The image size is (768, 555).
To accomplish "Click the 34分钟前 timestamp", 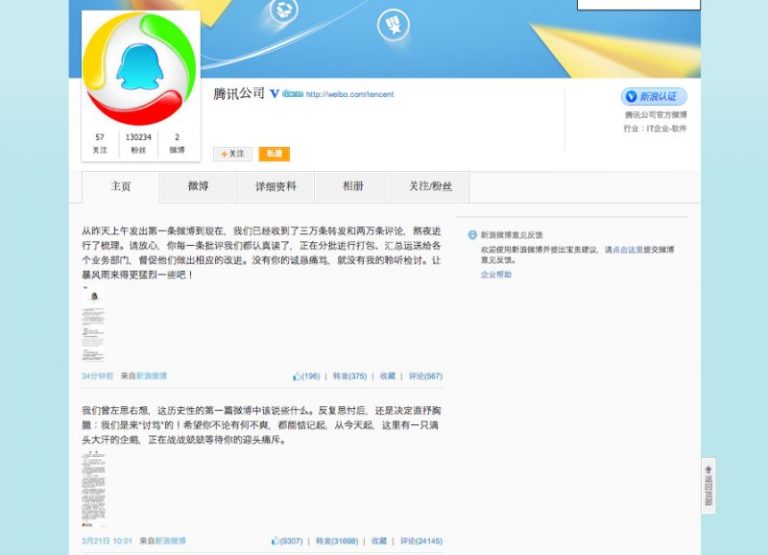I will [x=97, y=376].
